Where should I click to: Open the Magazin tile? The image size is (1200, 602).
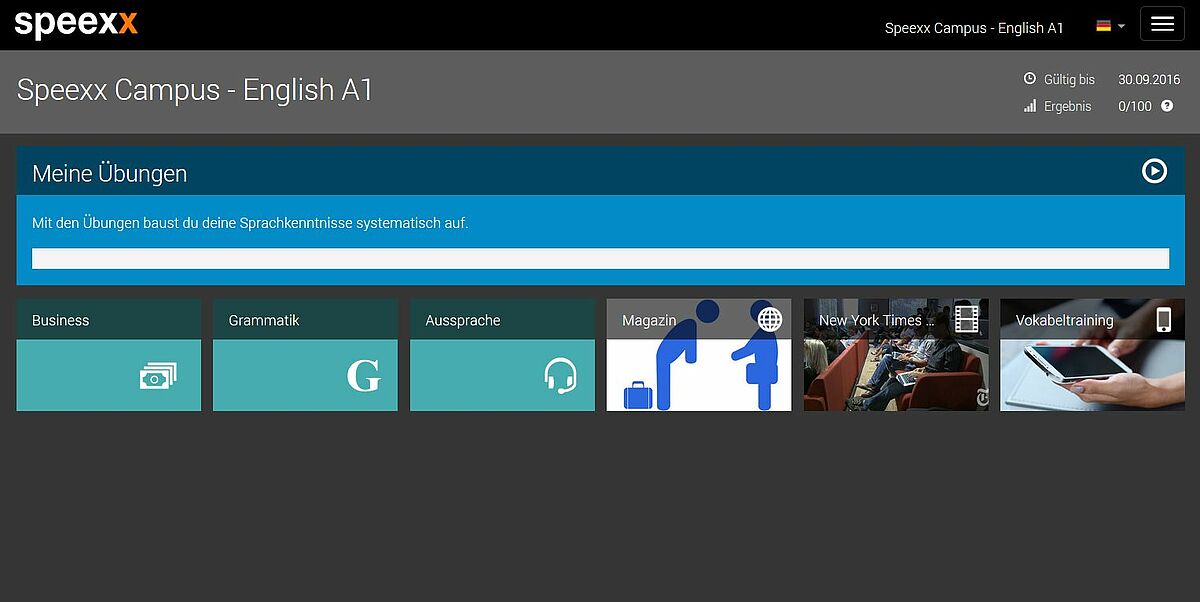point(699,355)
